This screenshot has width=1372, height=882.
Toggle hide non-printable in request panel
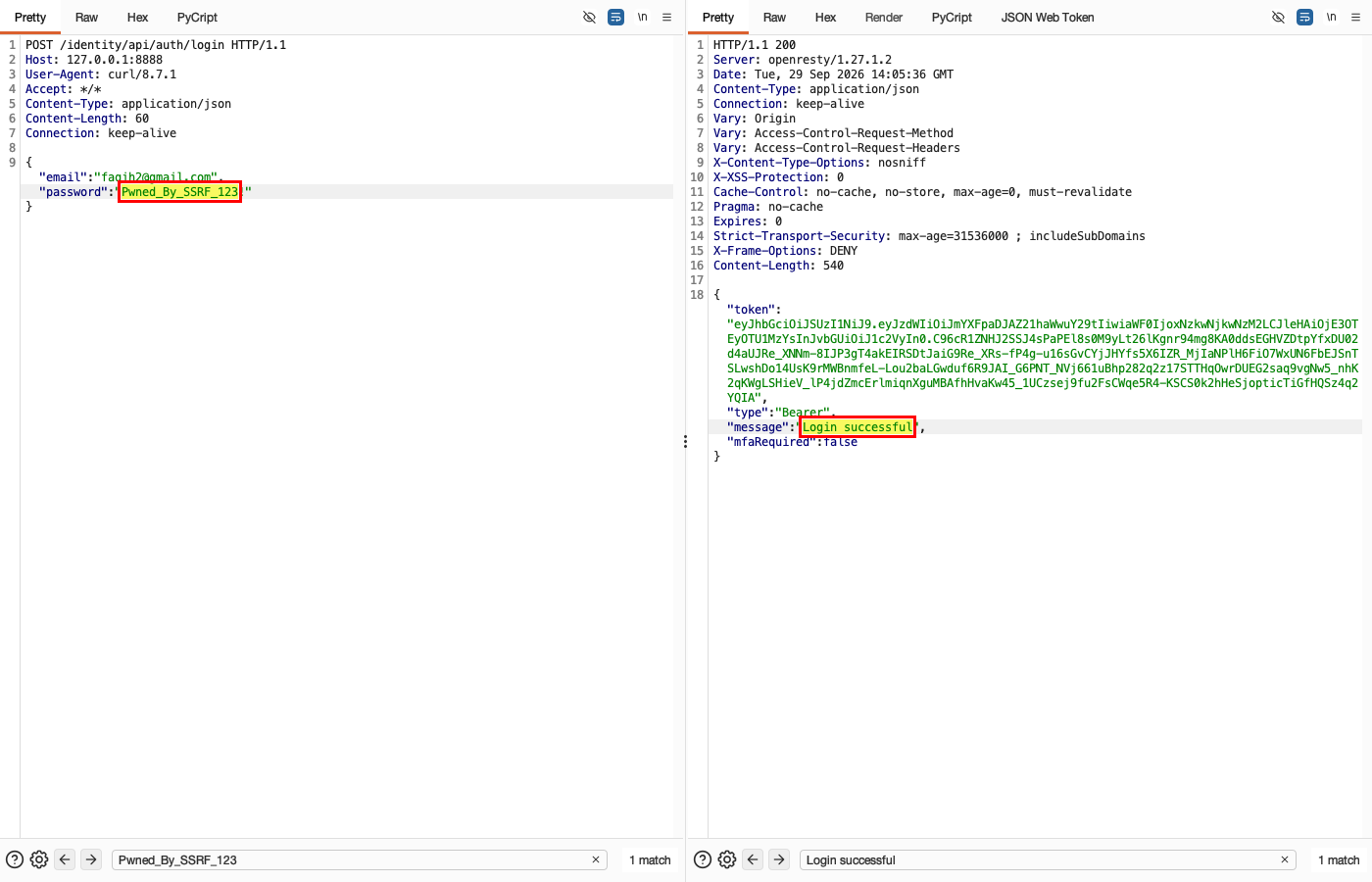point(589,17)
